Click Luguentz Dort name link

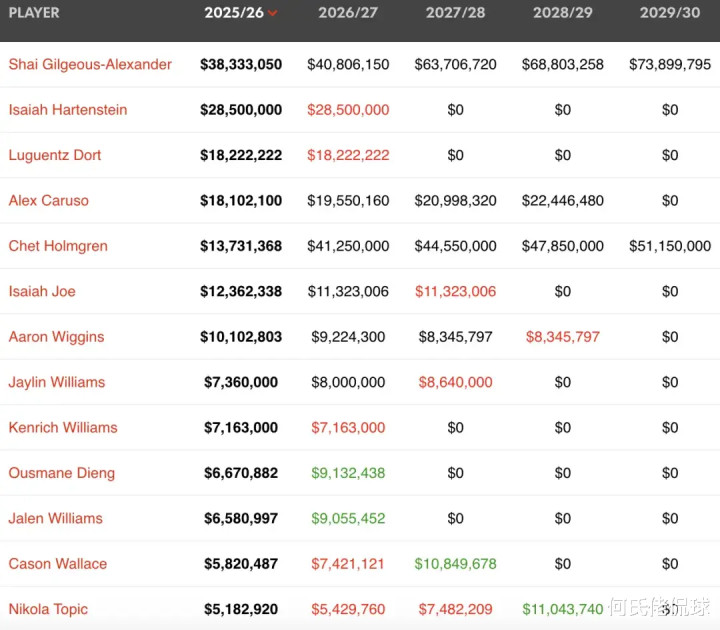click(55, 155)
